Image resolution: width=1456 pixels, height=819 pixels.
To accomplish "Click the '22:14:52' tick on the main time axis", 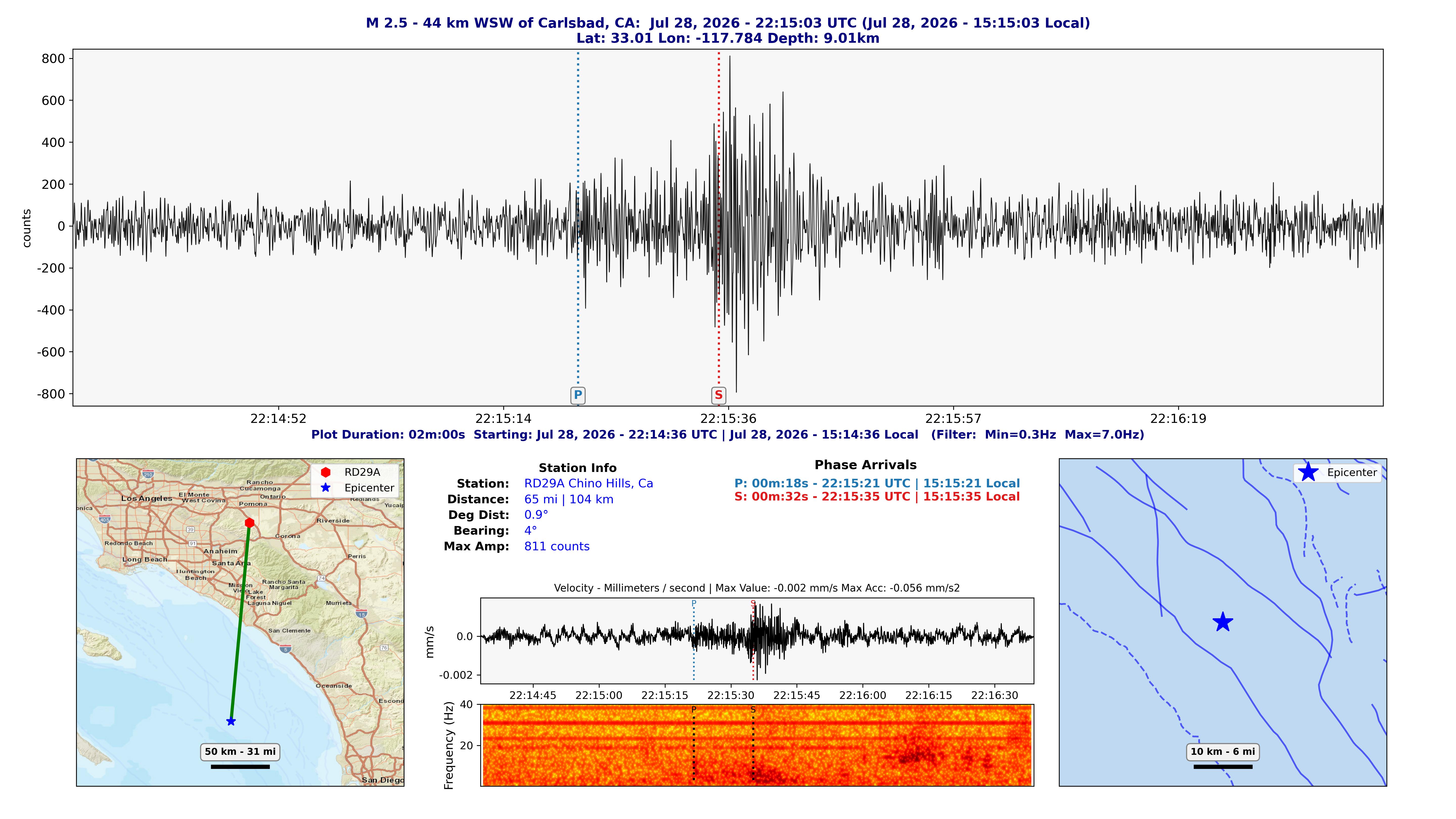I will coord(278,419).
